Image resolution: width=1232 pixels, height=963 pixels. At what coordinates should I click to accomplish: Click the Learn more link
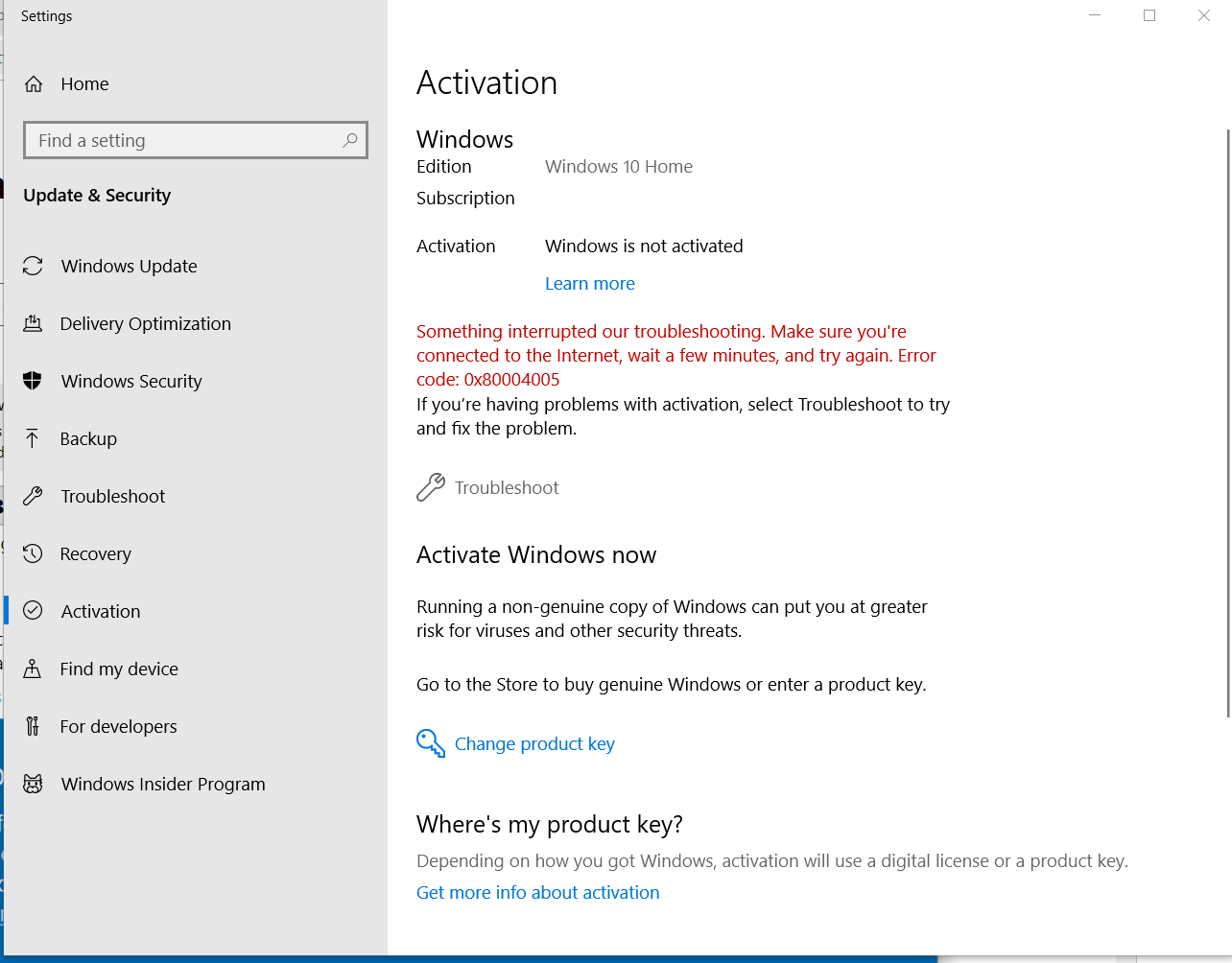pyautogui.click(x=590, y=283)
